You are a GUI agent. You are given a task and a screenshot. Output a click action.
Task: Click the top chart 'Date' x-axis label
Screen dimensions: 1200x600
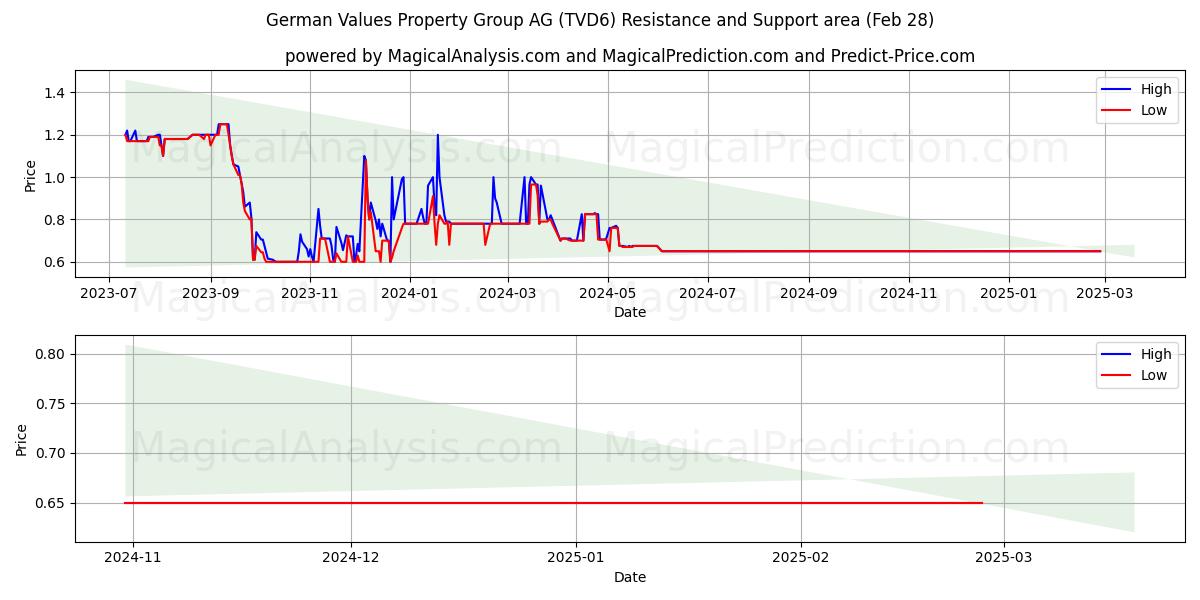point(630,312)
